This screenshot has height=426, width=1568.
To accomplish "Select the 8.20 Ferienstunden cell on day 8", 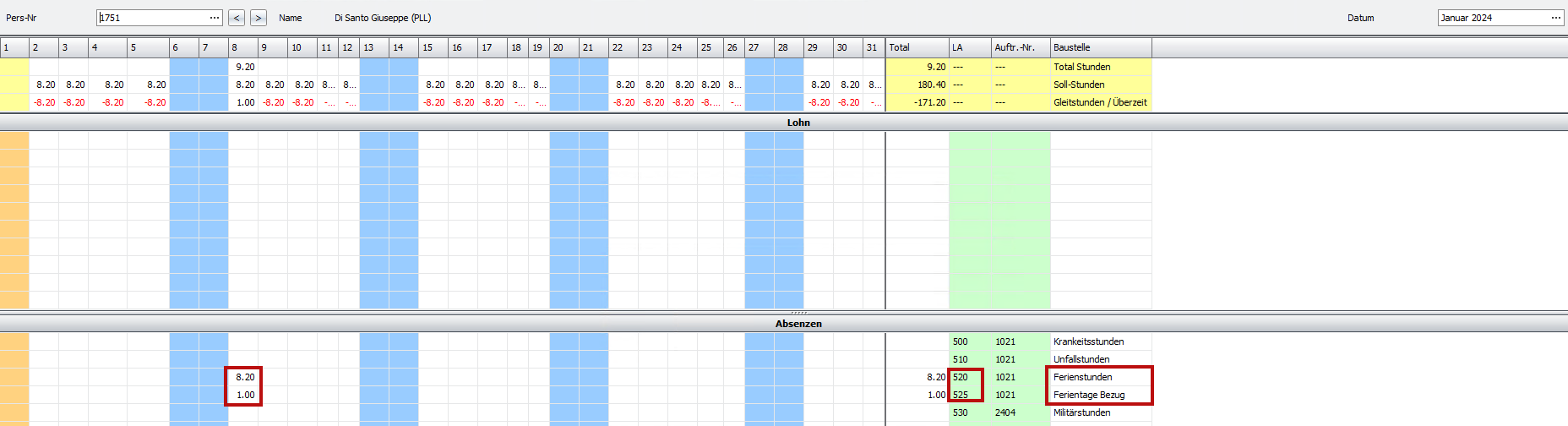I will pyautogui.click(x=243, y=377).
